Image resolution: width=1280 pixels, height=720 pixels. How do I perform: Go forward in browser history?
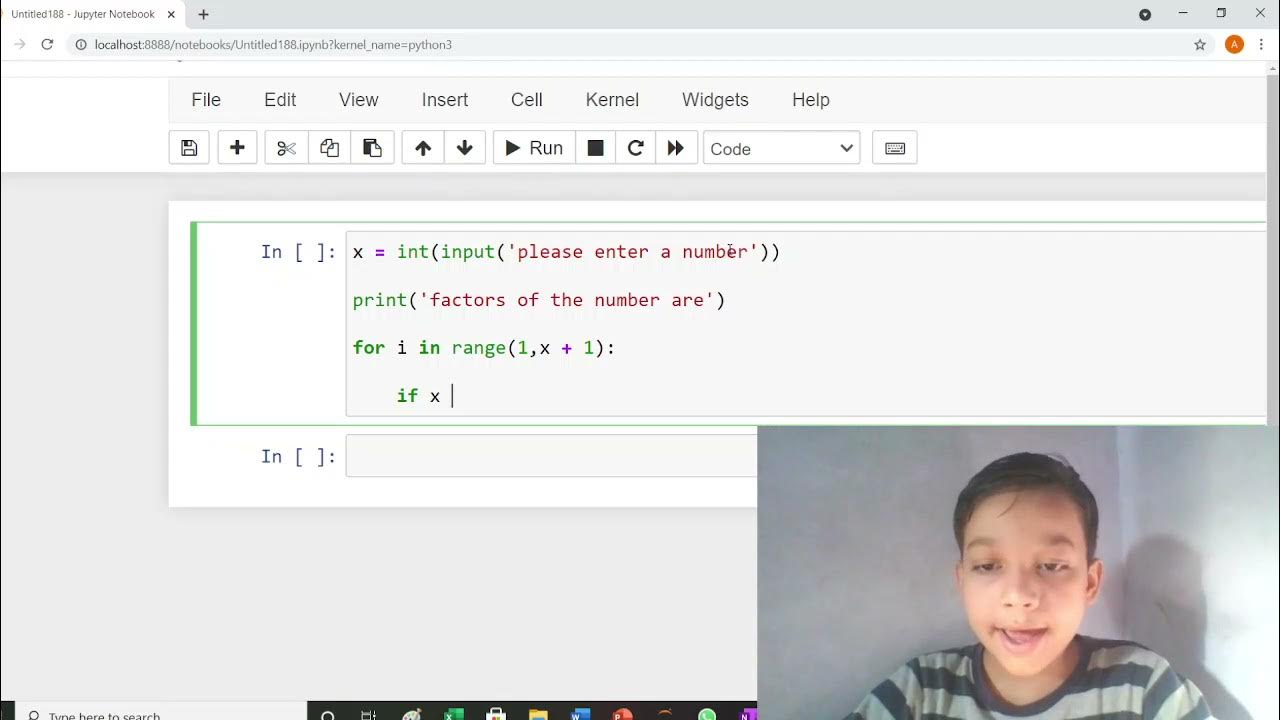click(19, 45)
